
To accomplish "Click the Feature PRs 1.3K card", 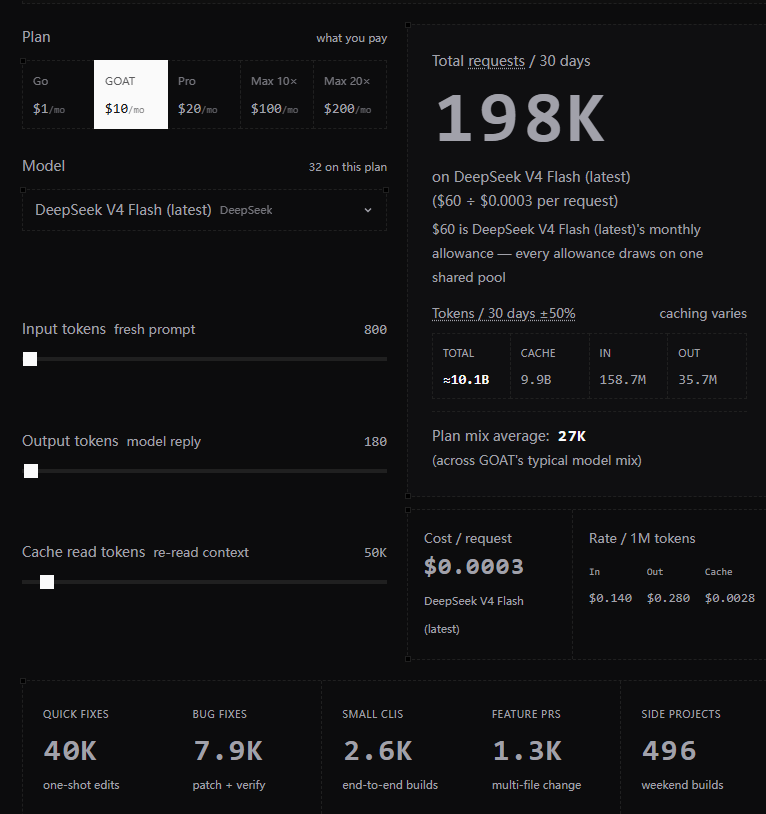I will pos(545,750).
